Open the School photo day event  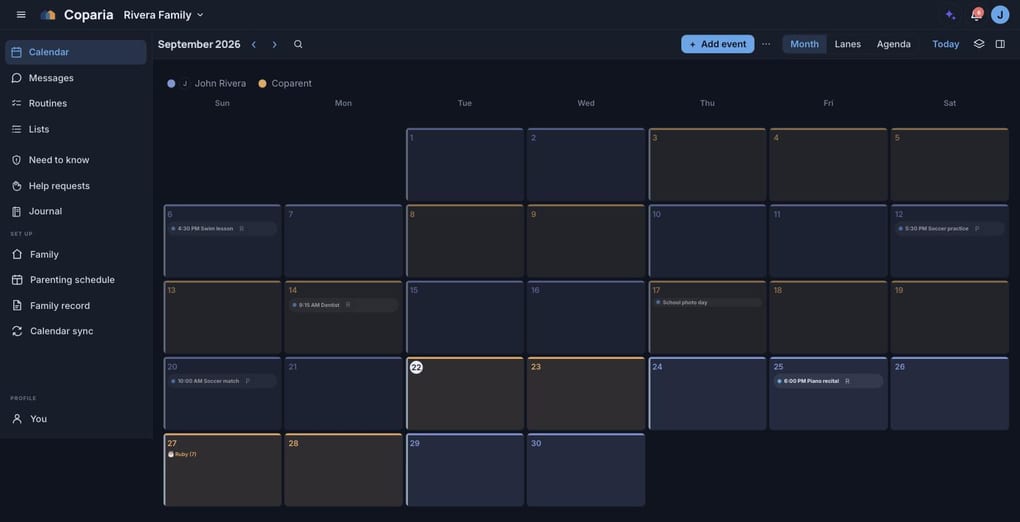tap(707, 303)
